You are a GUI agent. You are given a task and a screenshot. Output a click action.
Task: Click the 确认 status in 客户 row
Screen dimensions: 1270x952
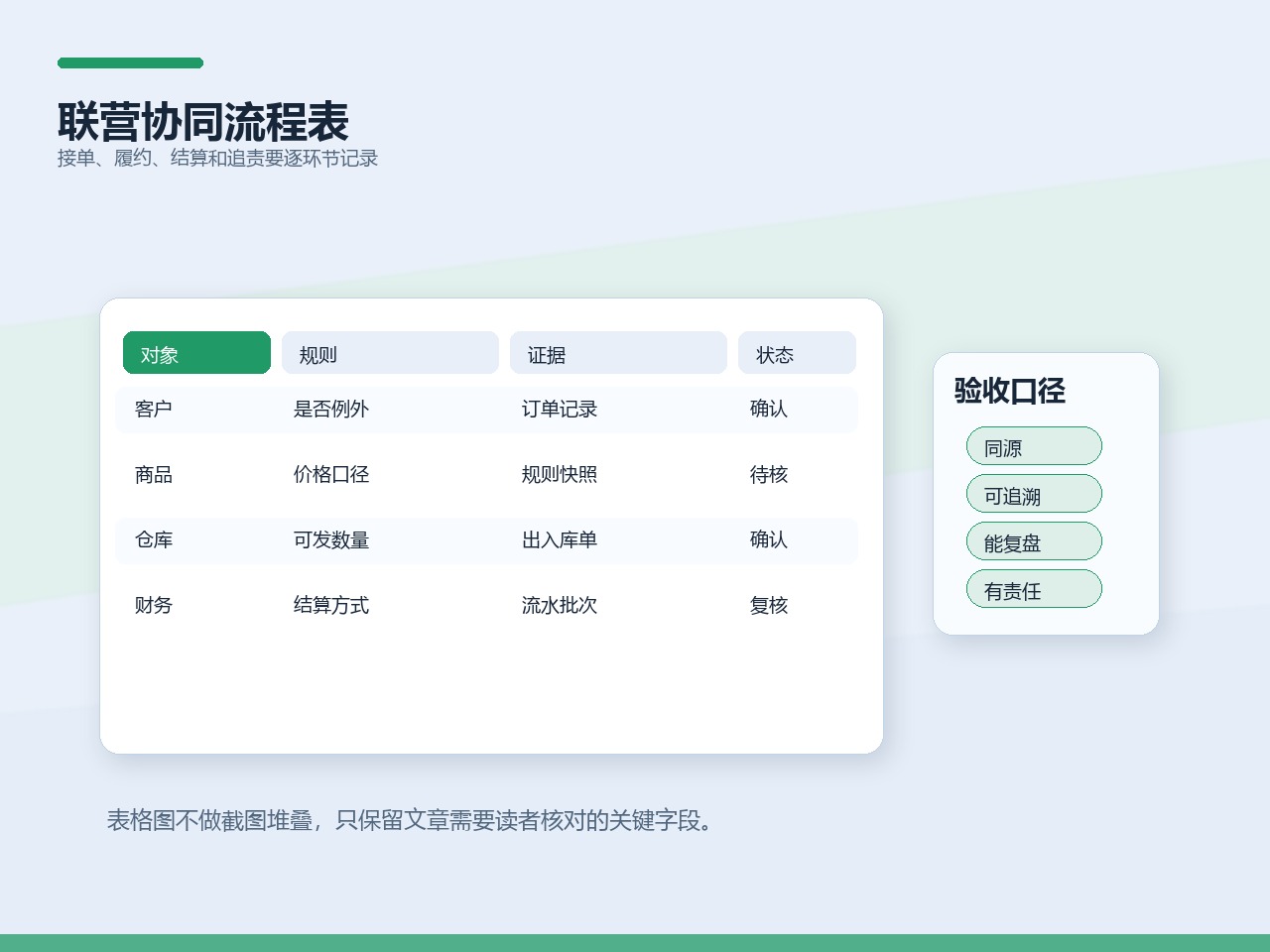coord(769,410)
